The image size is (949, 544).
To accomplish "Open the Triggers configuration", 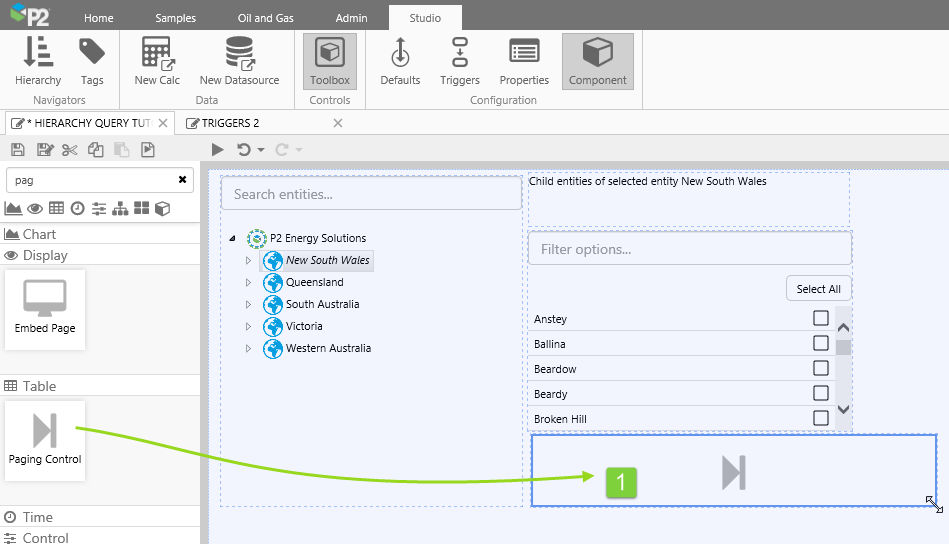I will click(460, 61).
